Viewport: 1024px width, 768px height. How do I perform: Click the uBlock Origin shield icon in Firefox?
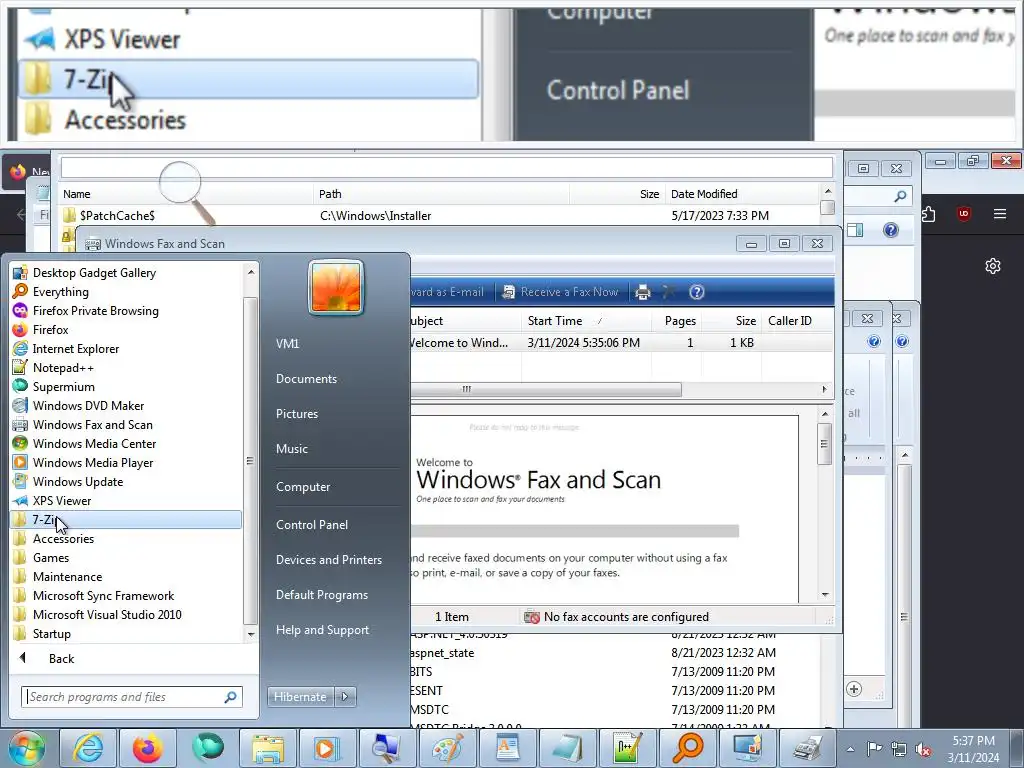[x=964, y=214]
